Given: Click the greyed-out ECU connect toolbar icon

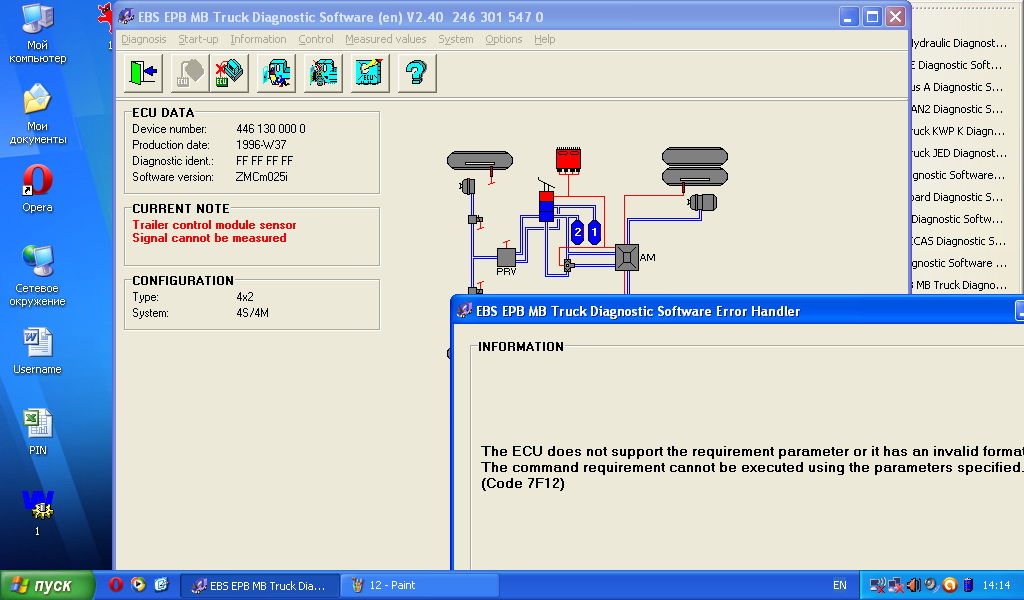Looking at the screenshot, I should click(189, 72).
